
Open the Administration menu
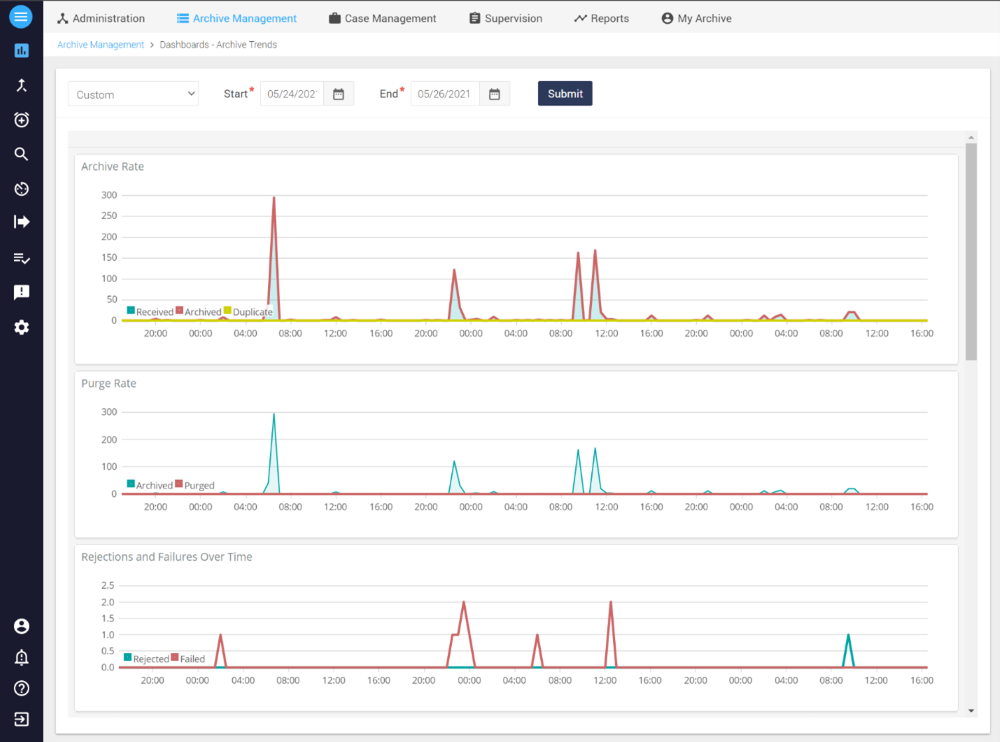click(x=101, y=19)
